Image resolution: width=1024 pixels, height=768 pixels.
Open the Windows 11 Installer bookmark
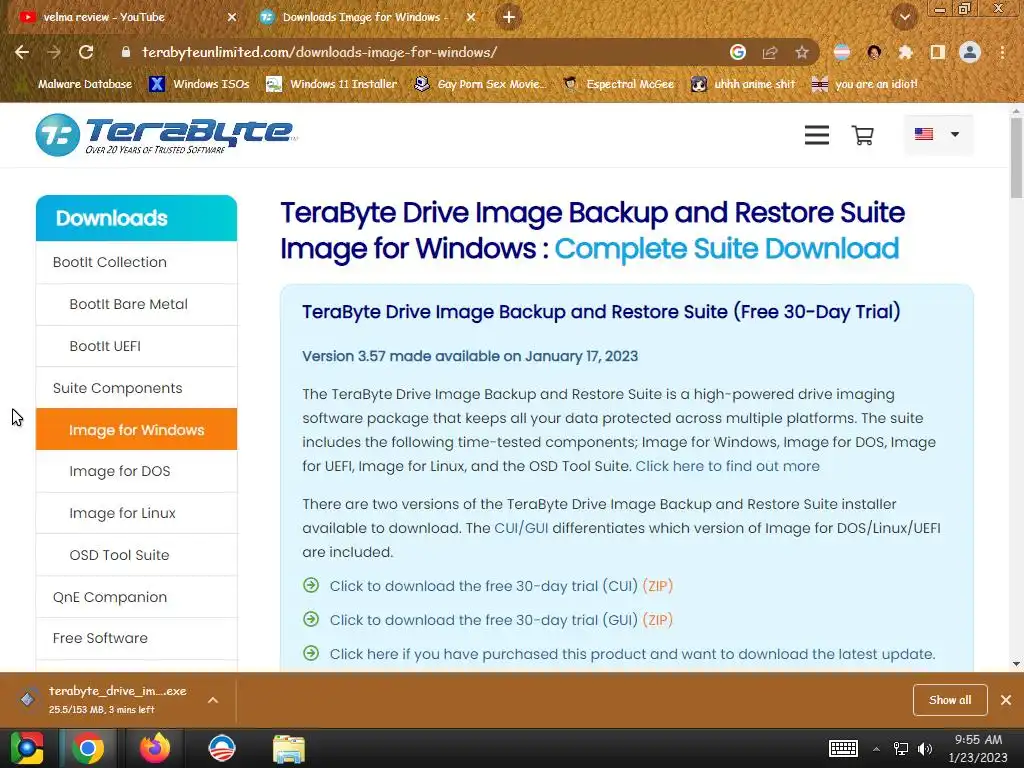tap(331, 84)
